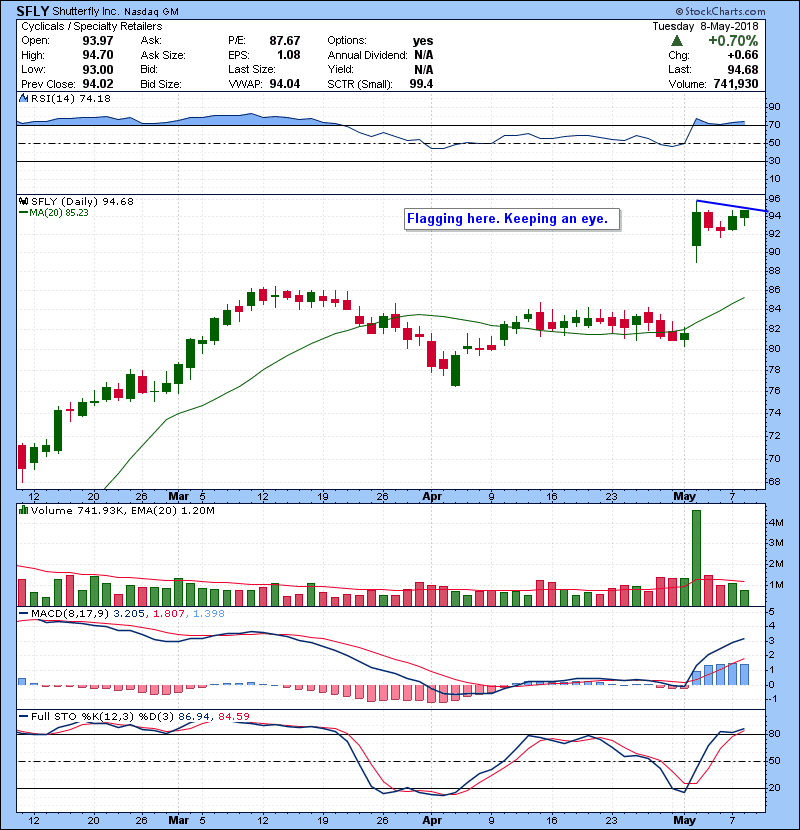This screenshot has height=830, width=800.
Task: Click the N/A next to Annual Dividend
Action: (424, 55)
